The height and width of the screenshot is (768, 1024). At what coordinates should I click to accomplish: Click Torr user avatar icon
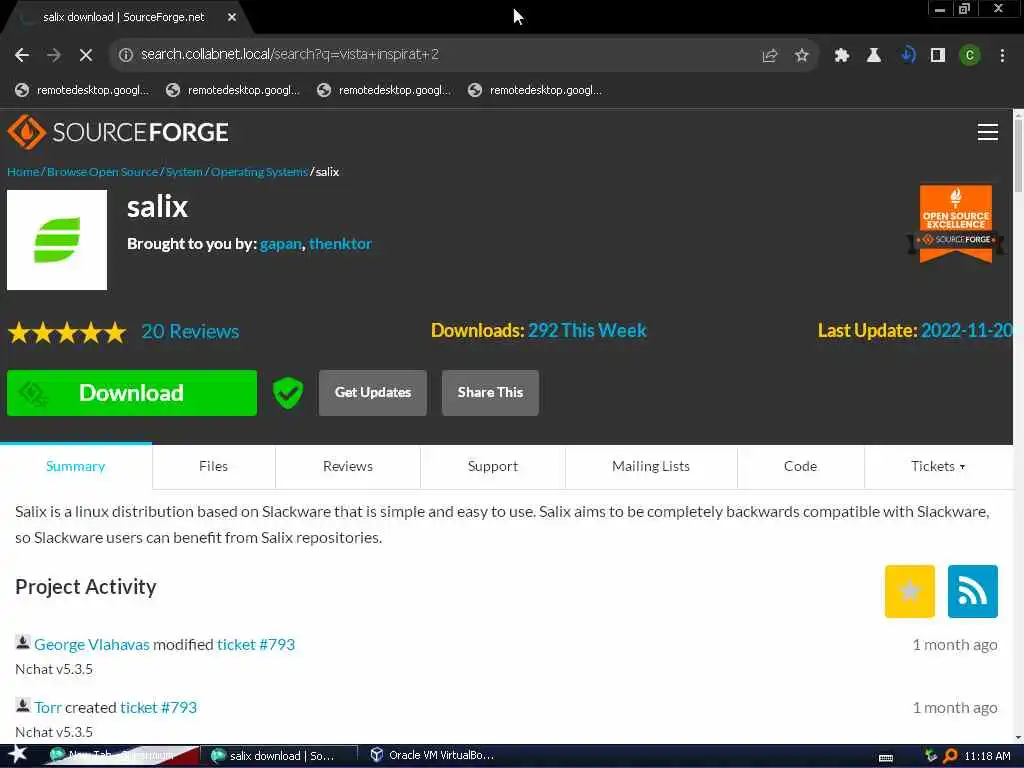pos(23,705)
